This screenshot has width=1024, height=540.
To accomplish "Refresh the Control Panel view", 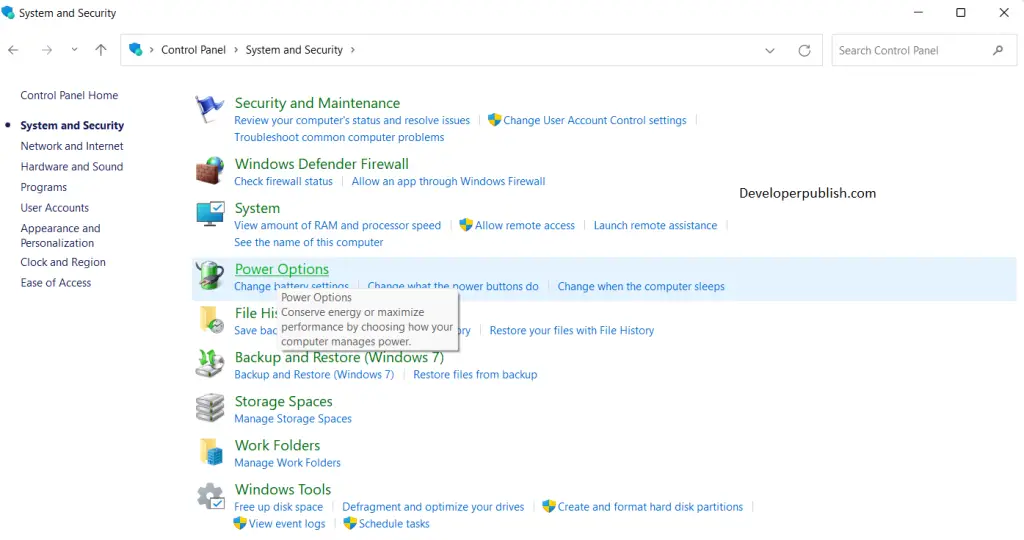I will click(805, 50).
